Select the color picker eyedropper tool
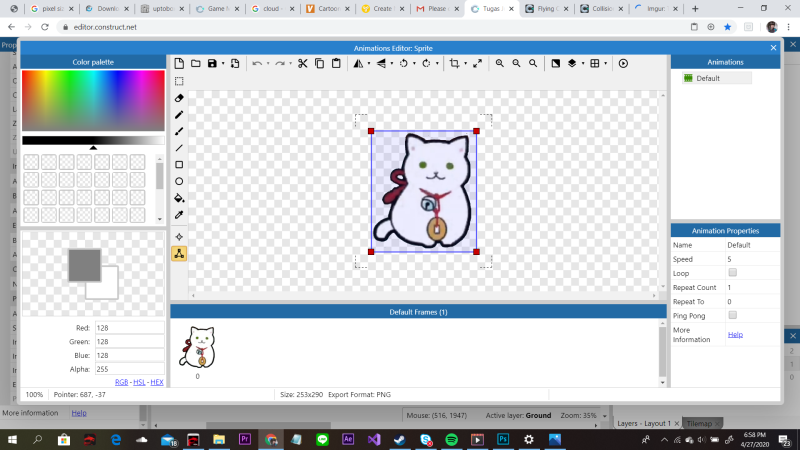800x450 pixels. (x=179, y=215)
